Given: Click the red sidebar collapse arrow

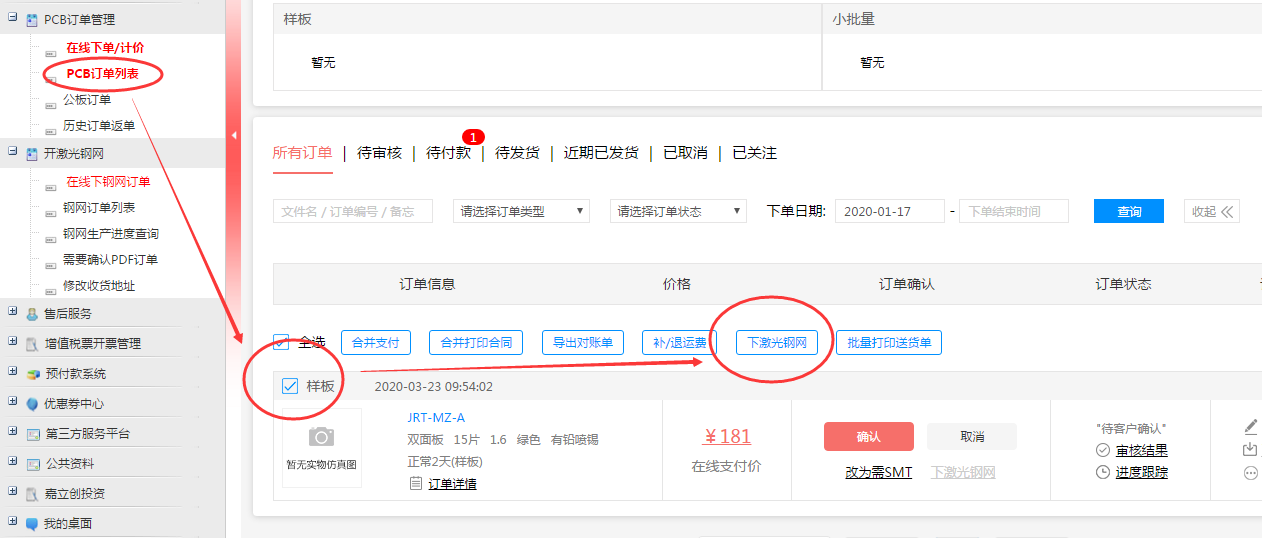Looking at the screenshot, I should 234,135.
